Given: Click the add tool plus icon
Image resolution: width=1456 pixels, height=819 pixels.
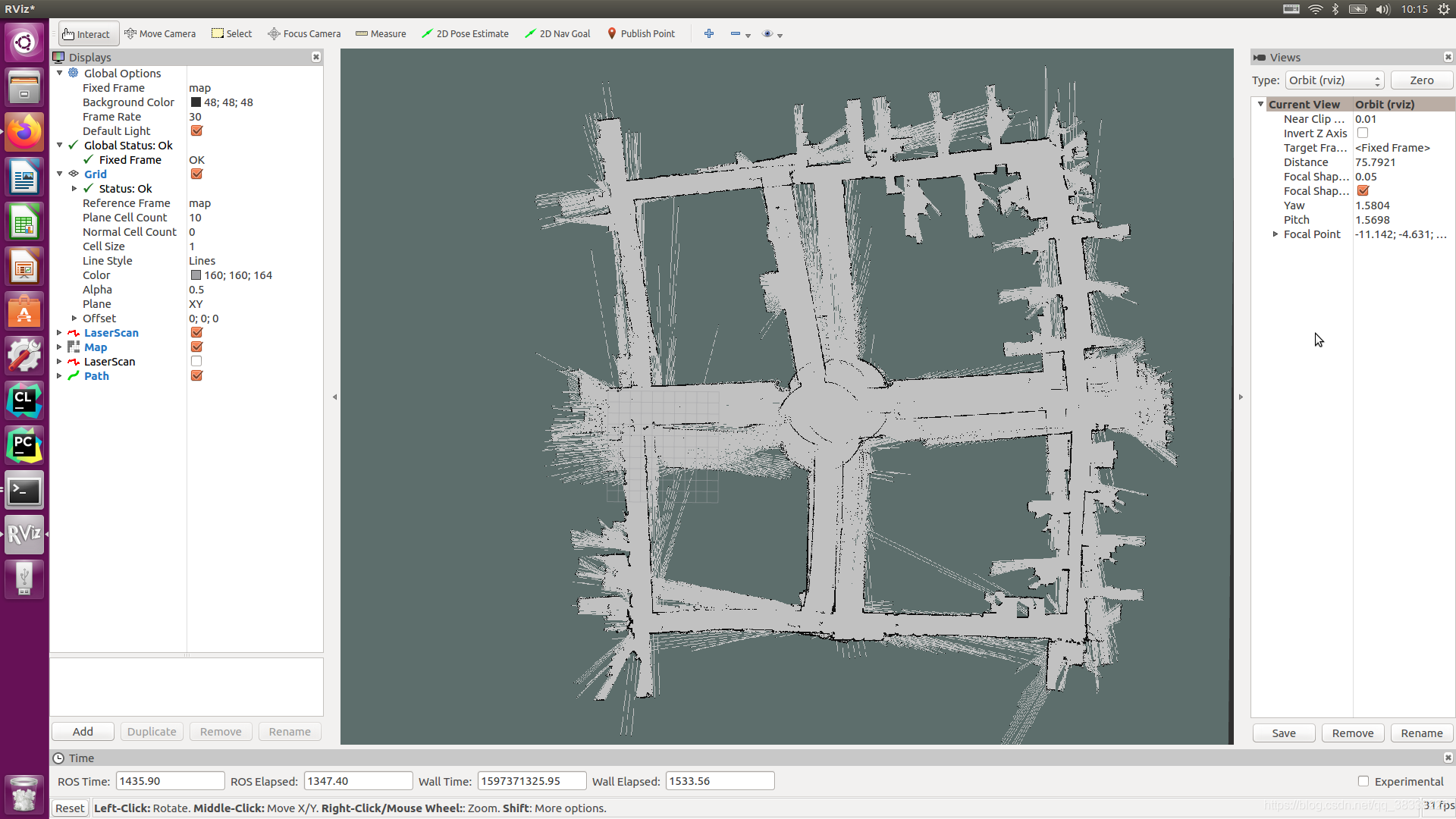Looking at the screenshot, I should point(709,34).
